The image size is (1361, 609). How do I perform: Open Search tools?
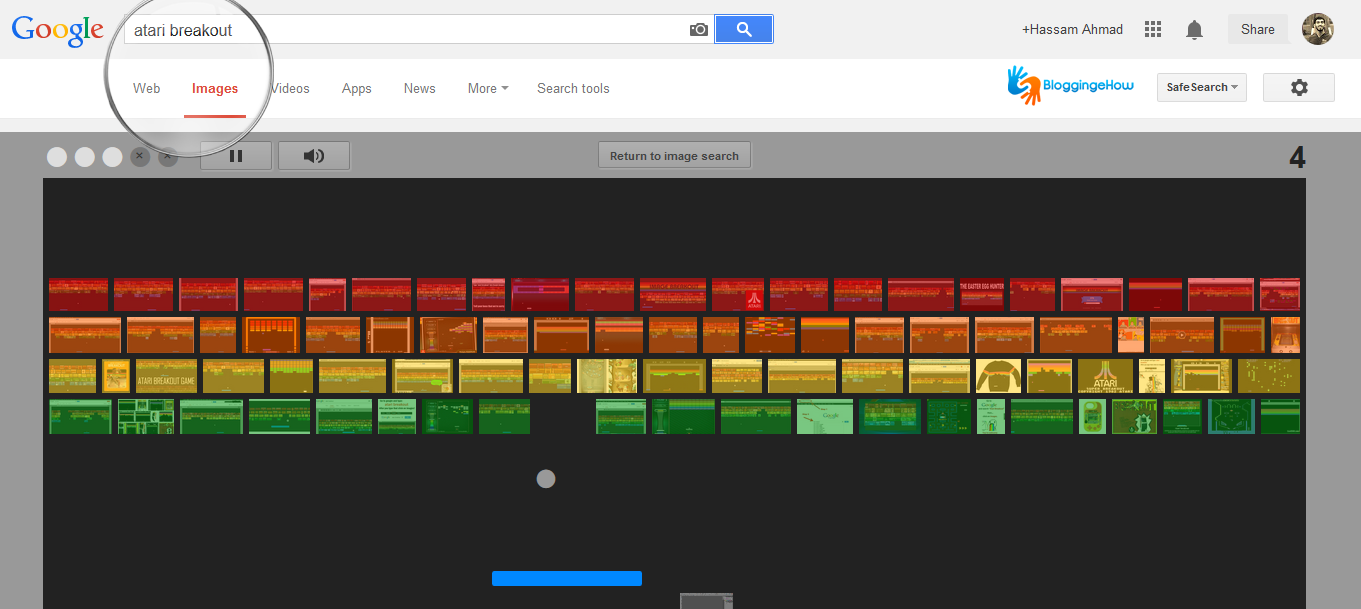pyautogui.click(x=573, y=88)
